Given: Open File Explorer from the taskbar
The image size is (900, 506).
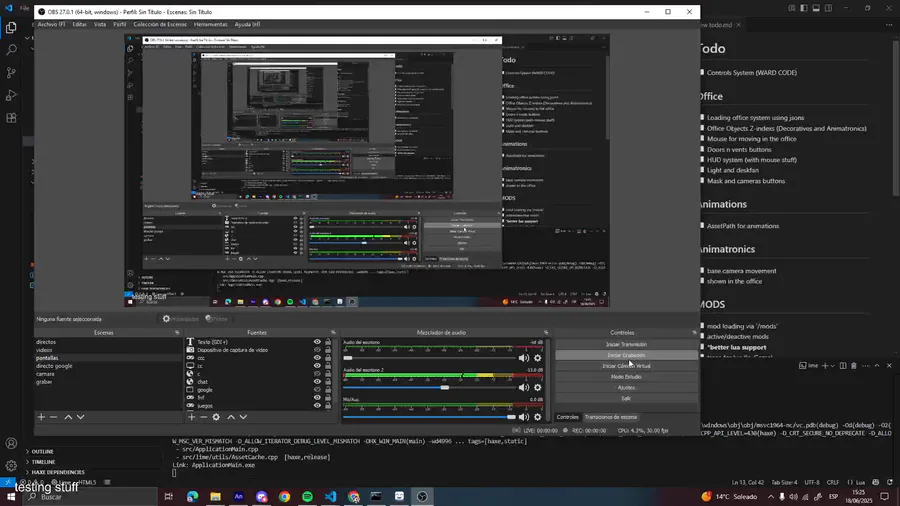Looking at the screenshot, I should pos(215,496).
